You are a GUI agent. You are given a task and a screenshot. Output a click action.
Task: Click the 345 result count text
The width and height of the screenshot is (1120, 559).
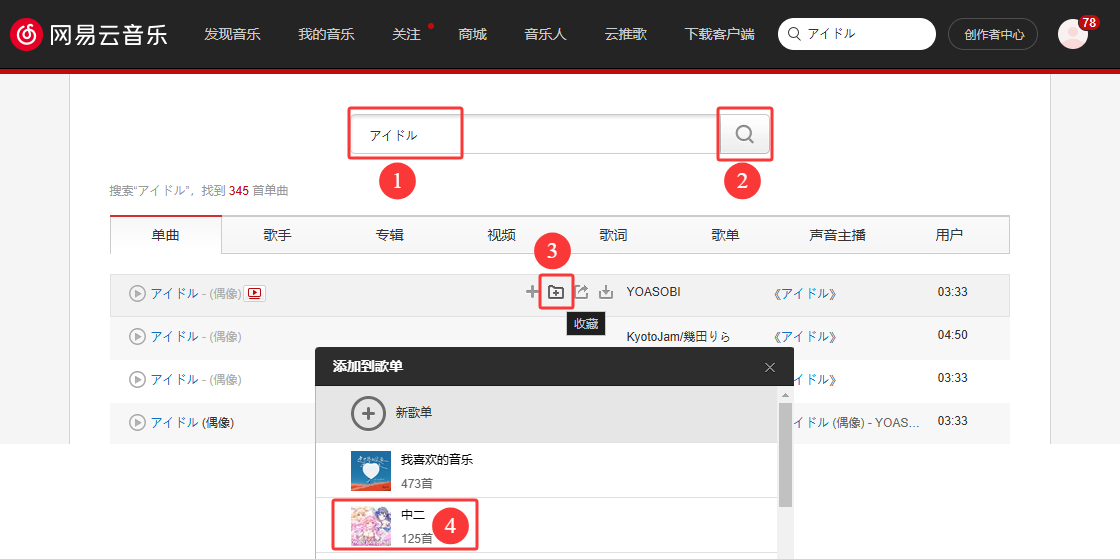(239, 191)
